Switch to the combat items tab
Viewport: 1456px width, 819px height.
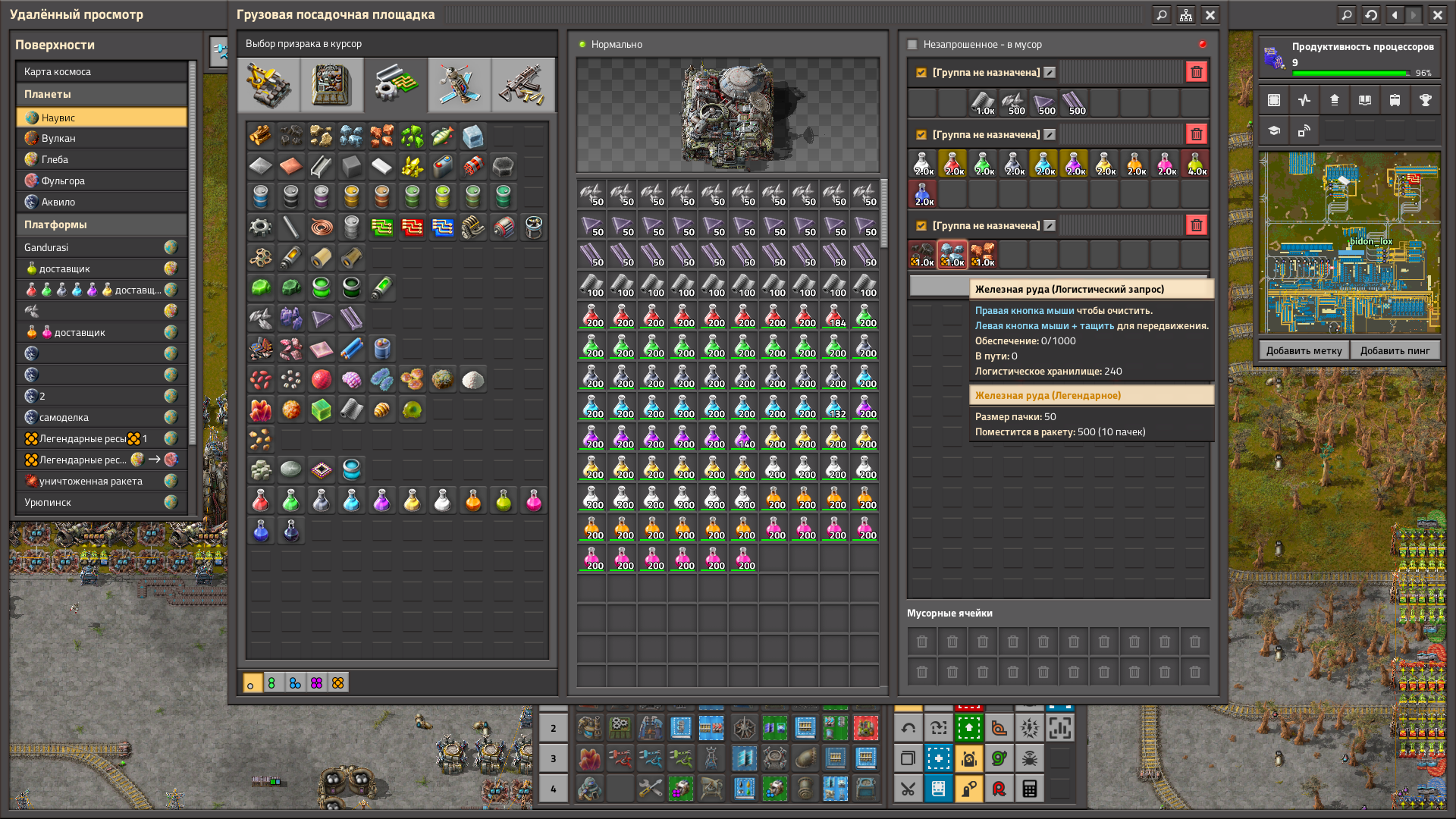tap(522, 86)
